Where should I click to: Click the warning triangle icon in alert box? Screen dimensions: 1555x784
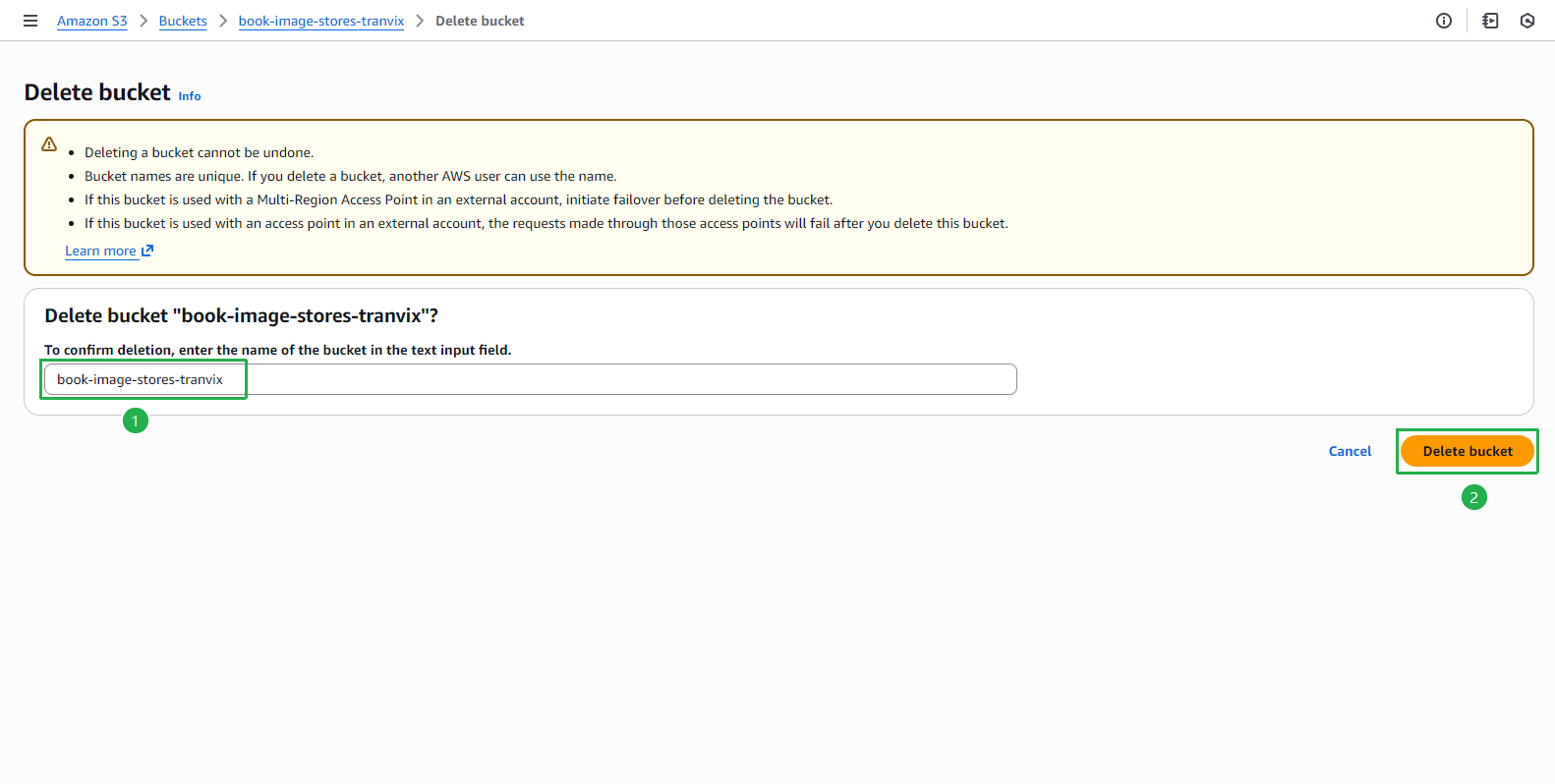[49, 144]
